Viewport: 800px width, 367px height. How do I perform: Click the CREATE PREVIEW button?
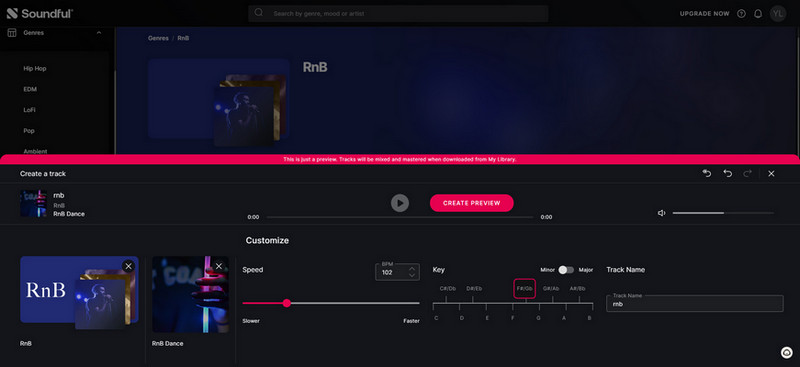(x=471, y=203)
